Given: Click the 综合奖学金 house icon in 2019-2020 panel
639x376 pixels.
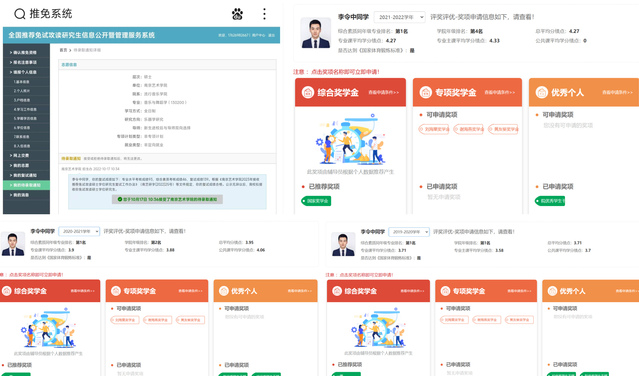Looking at the screenshot, I should click(x=337, y=291).
